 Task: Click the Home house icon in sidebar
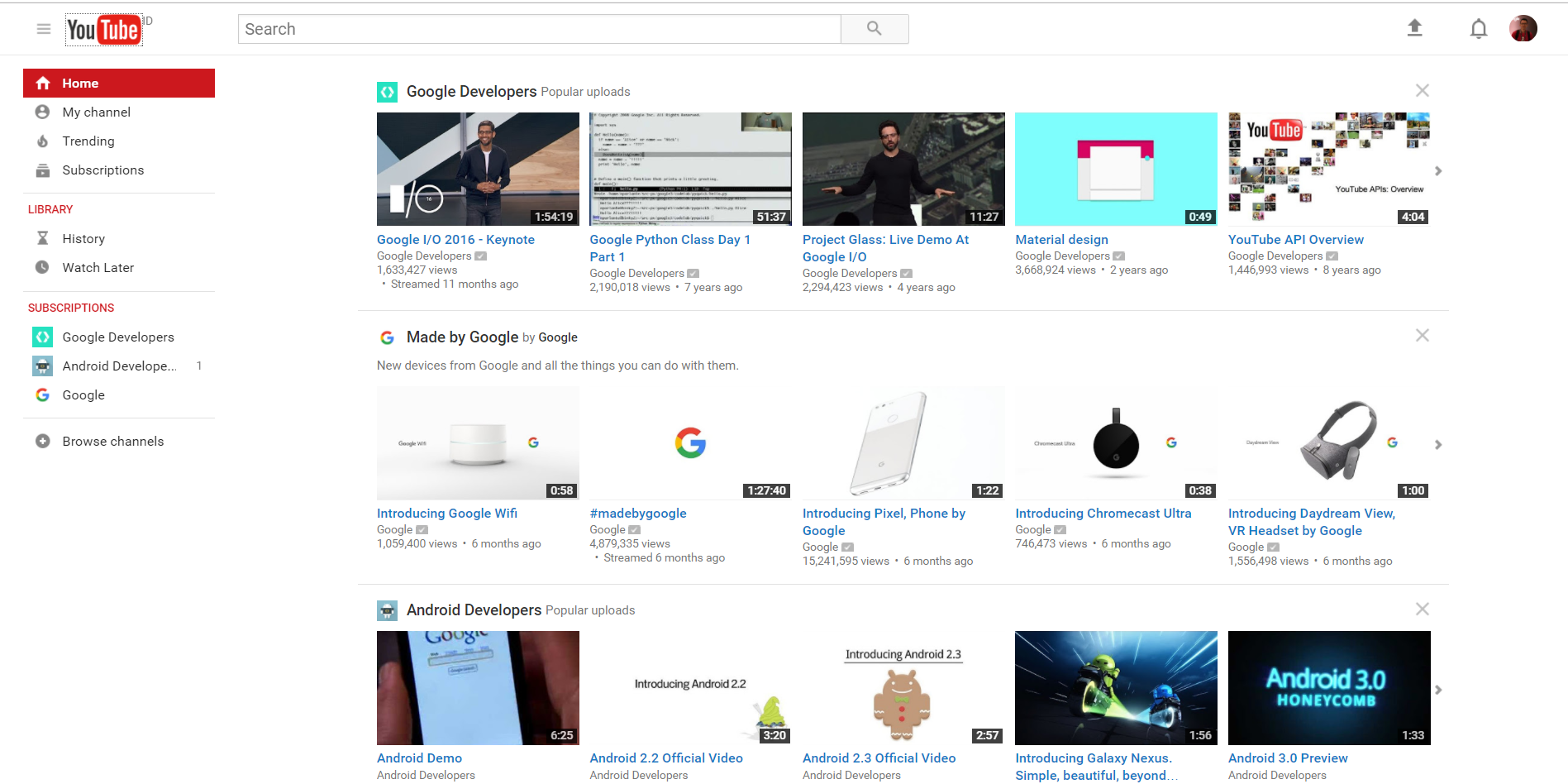[x=43, y=83]
